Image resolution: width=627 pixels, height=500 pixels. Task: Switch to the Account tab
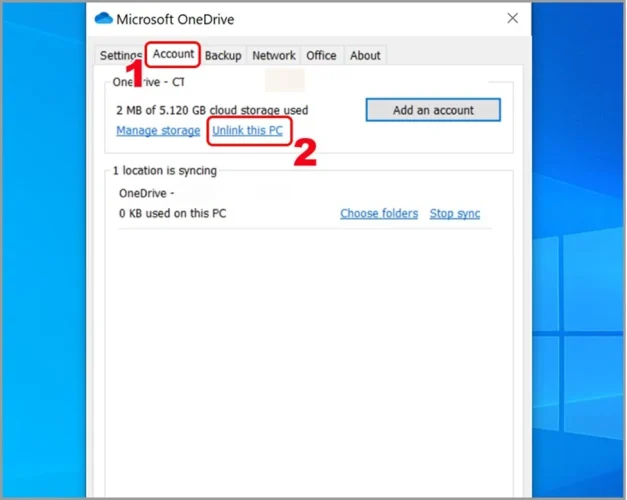[x=173, y=54]
